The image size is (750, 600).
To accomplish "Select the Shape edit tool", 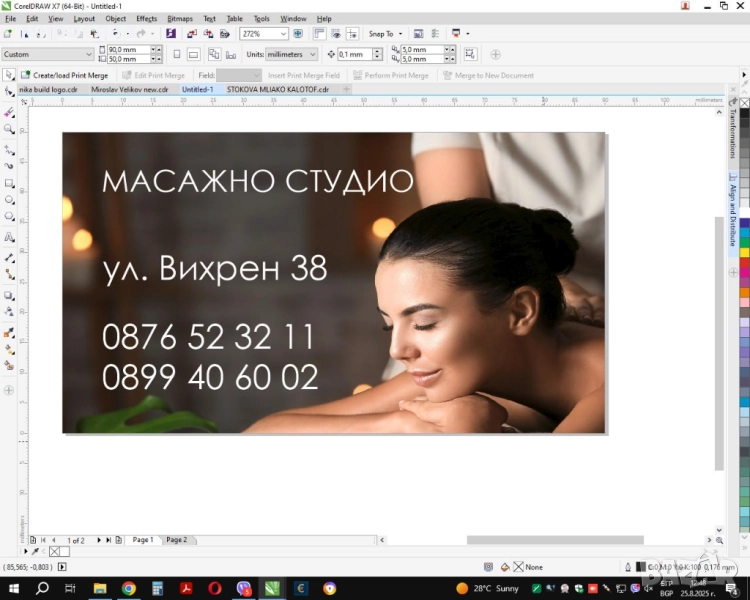I will coord(9,91).
